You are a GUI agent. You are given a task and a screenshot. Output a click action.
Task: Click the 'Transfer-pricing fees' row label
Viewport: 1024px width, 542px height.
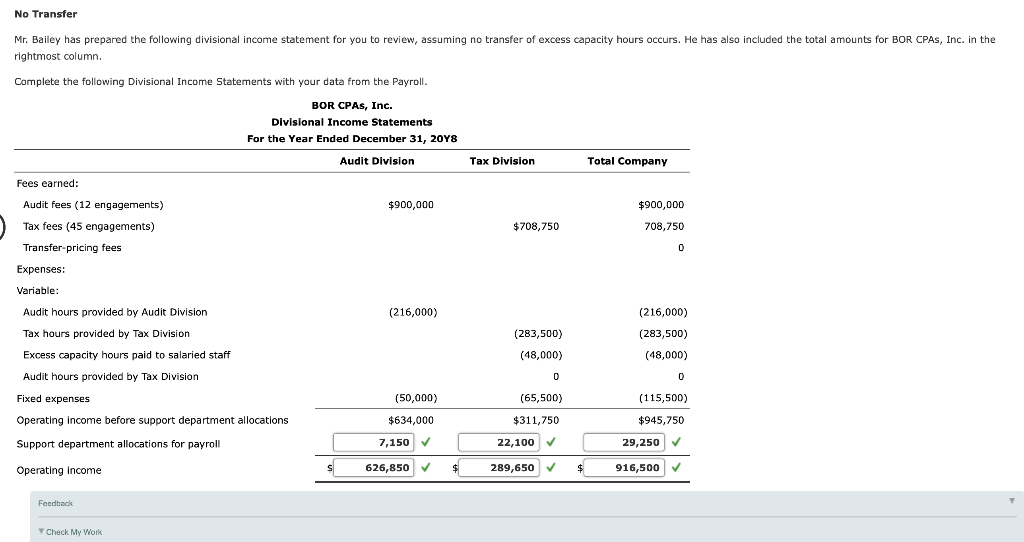(x=72, y=248)
